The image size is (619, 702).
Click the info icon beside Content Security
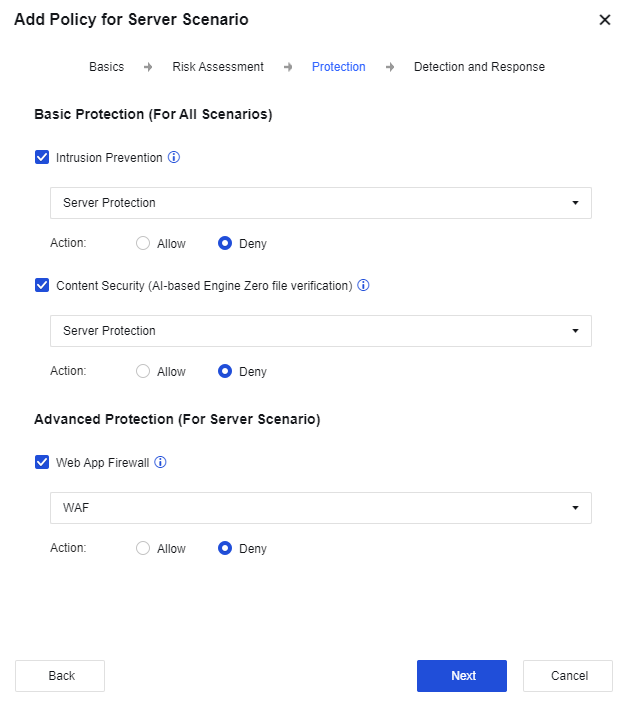[x=364, y=286]
